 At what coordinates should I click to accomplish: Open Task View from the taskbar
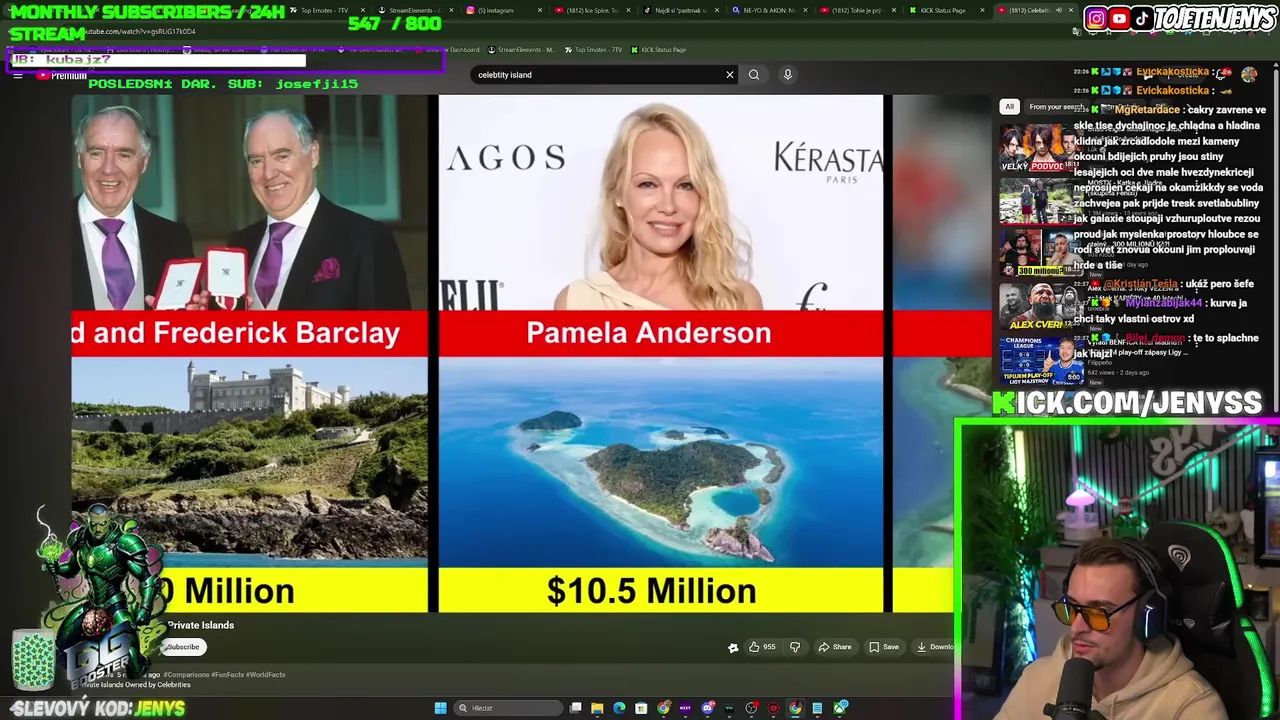pyautogui.click(x=576, y=708)
